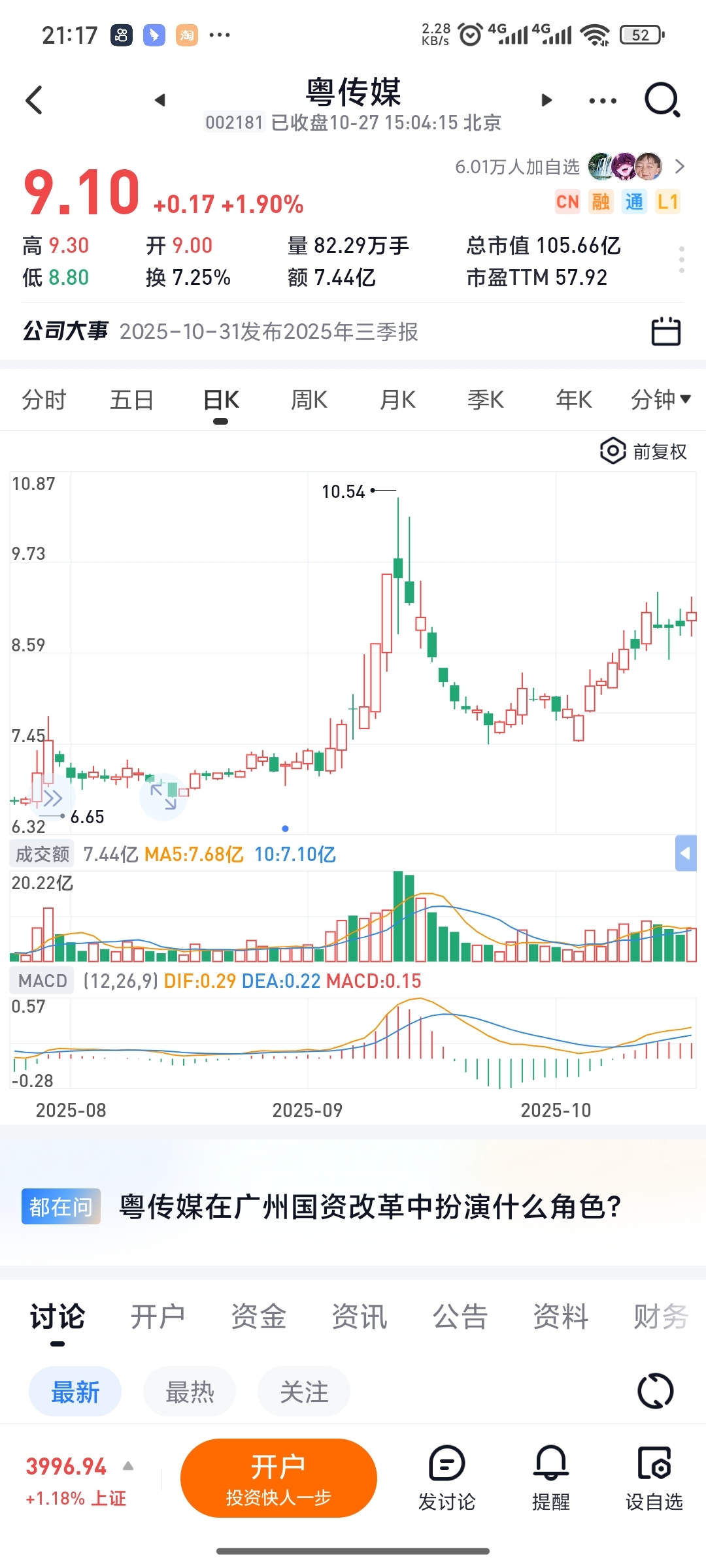Open the 讨论 section tab

point(58,1316)
